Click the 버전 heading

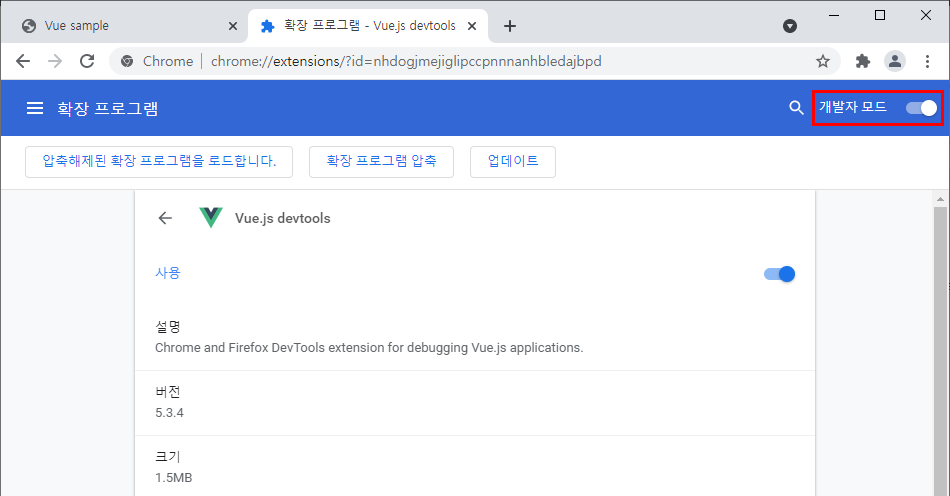click(168, 392)
